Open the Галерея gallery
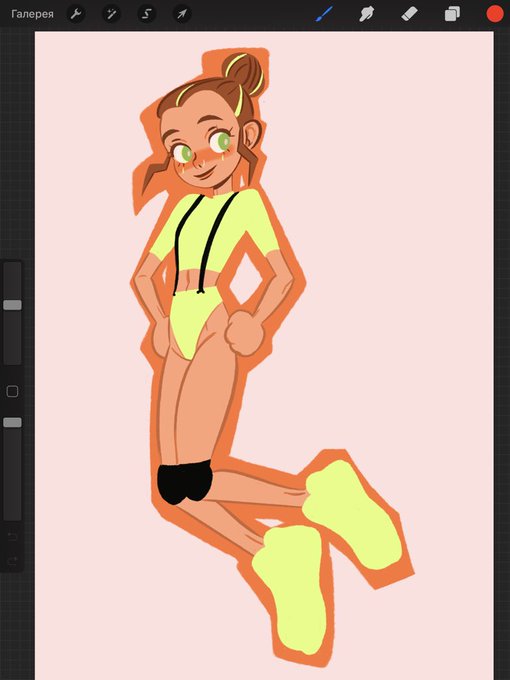 pyautogui.click(x=32, y=14)
